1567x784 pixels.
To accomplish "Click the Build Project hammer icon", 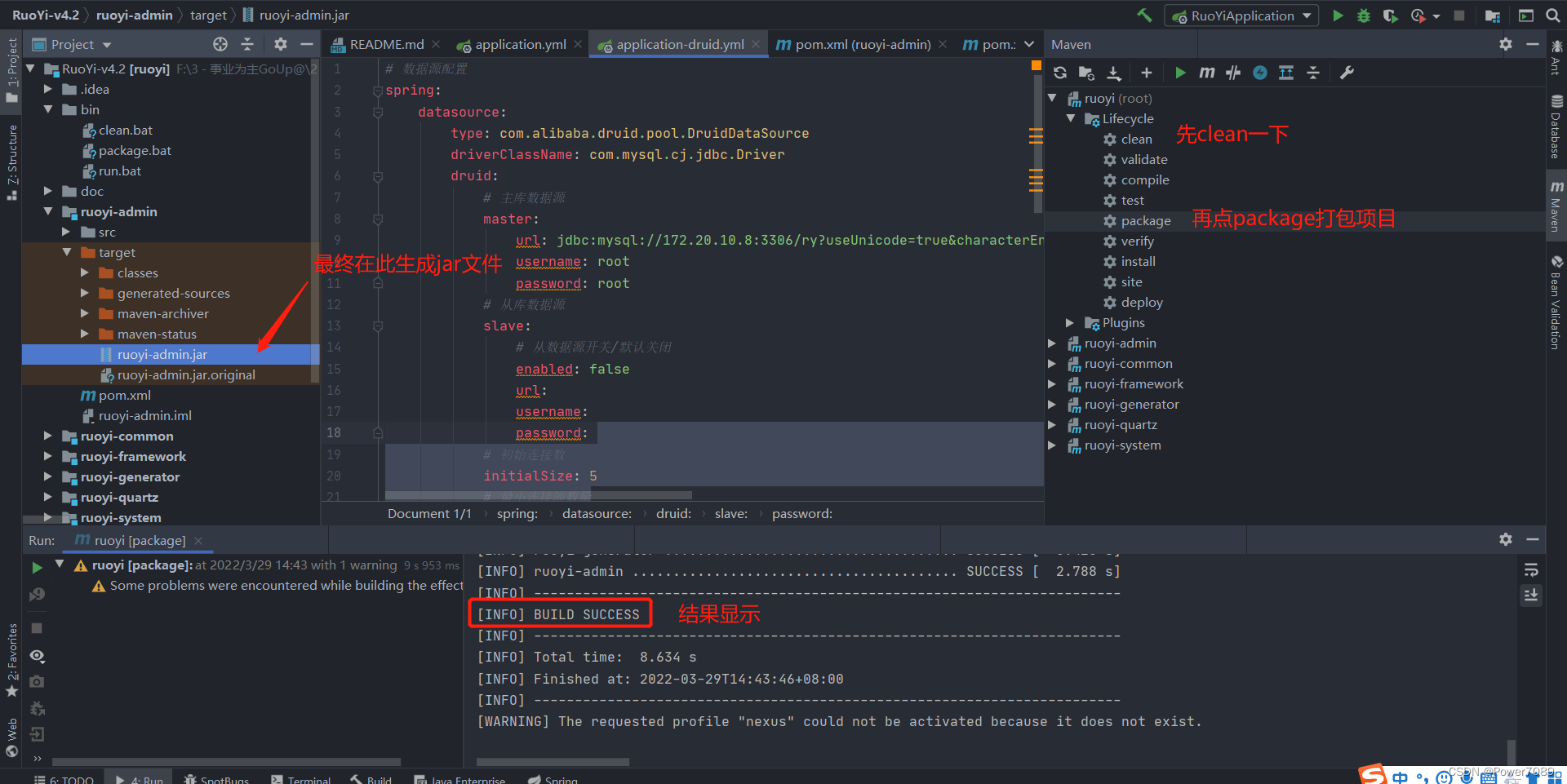I will (x=1145, y=16).
